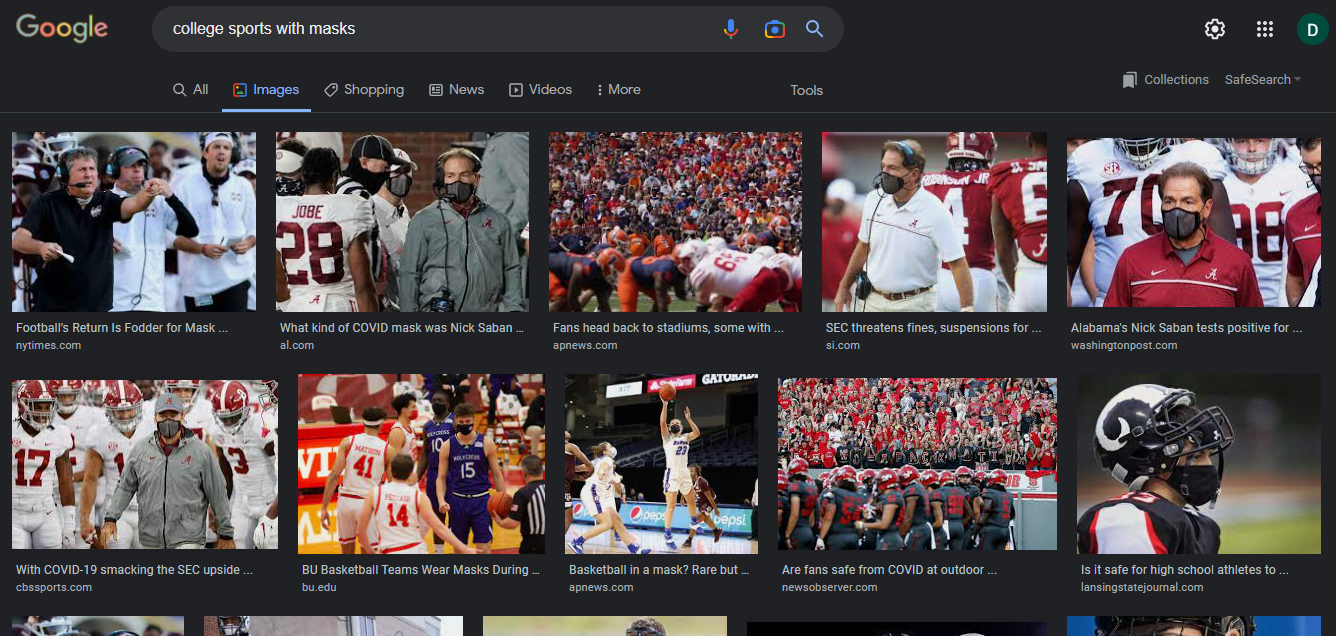Screen dimensions: 1336x636
Task: Open the BU Basketball Teams masks image
Action: point(421,464)
